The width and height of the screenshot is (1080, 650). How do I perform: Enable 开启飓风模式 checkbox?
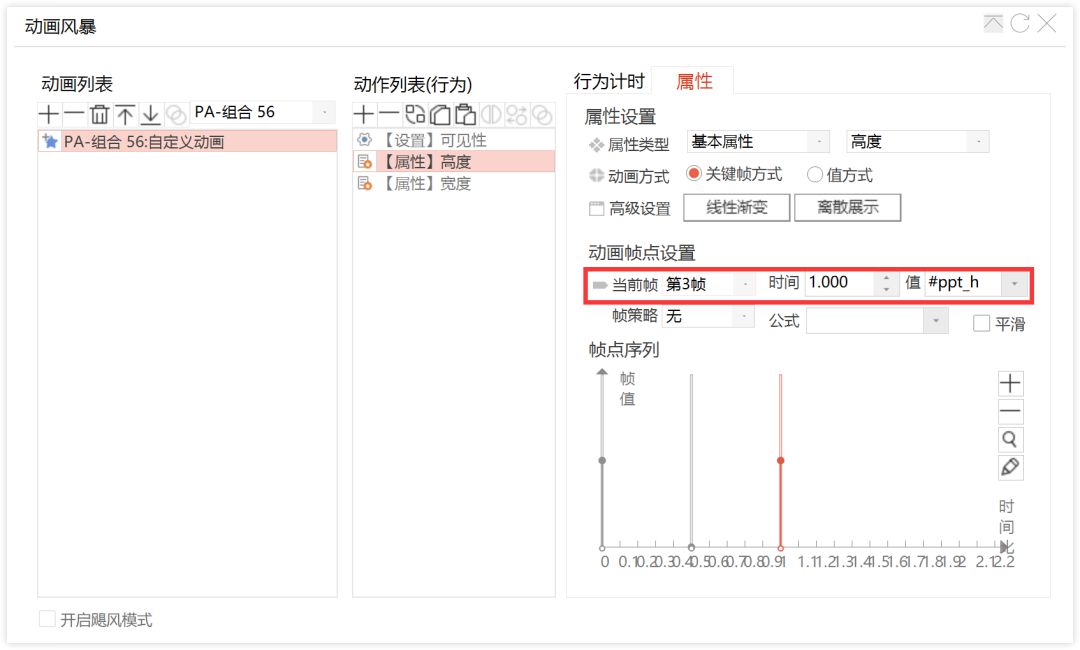click(x=48, y=619)
